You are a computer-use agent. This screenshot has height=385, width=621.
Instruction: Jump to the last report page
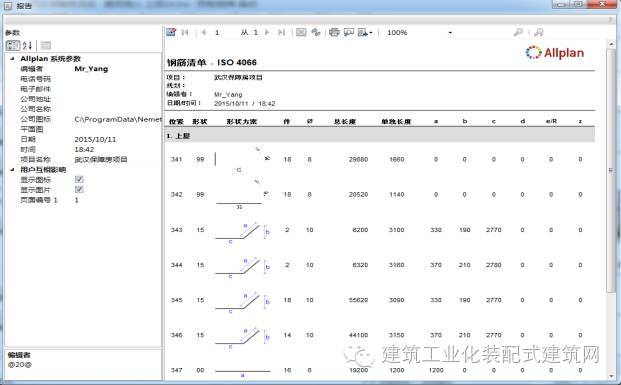281,32
